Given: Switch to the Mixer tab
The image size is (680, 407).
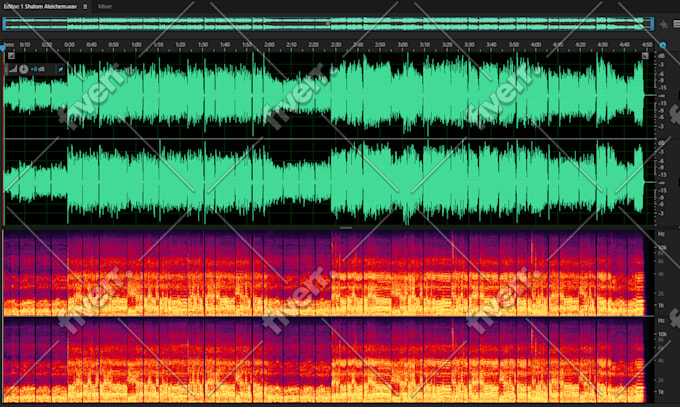Looking at the screenshot, I should pyautogui.click(x=105, y=7).
